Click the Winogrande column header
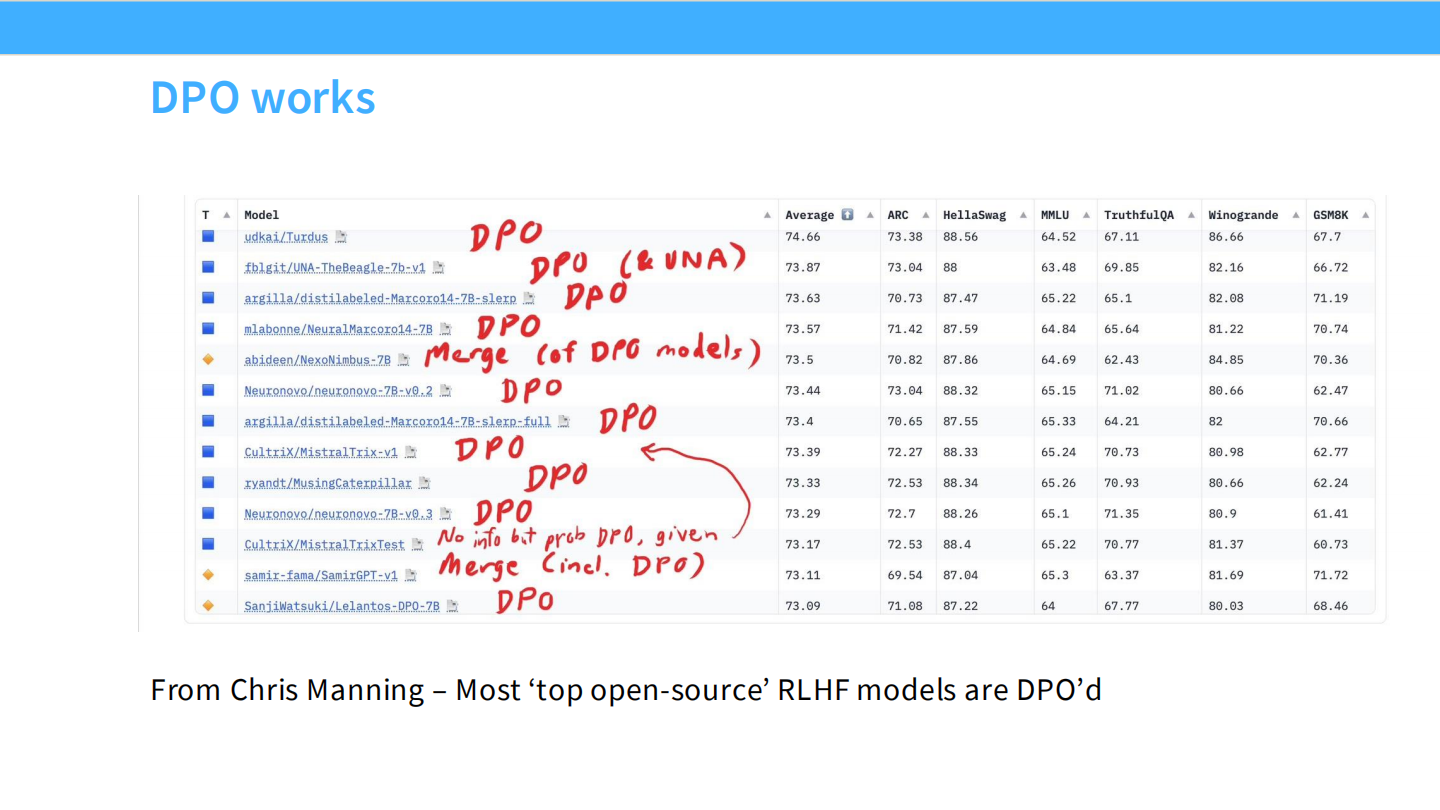The width and height of the screenshot is (1440, 810). coord(1242,215)
